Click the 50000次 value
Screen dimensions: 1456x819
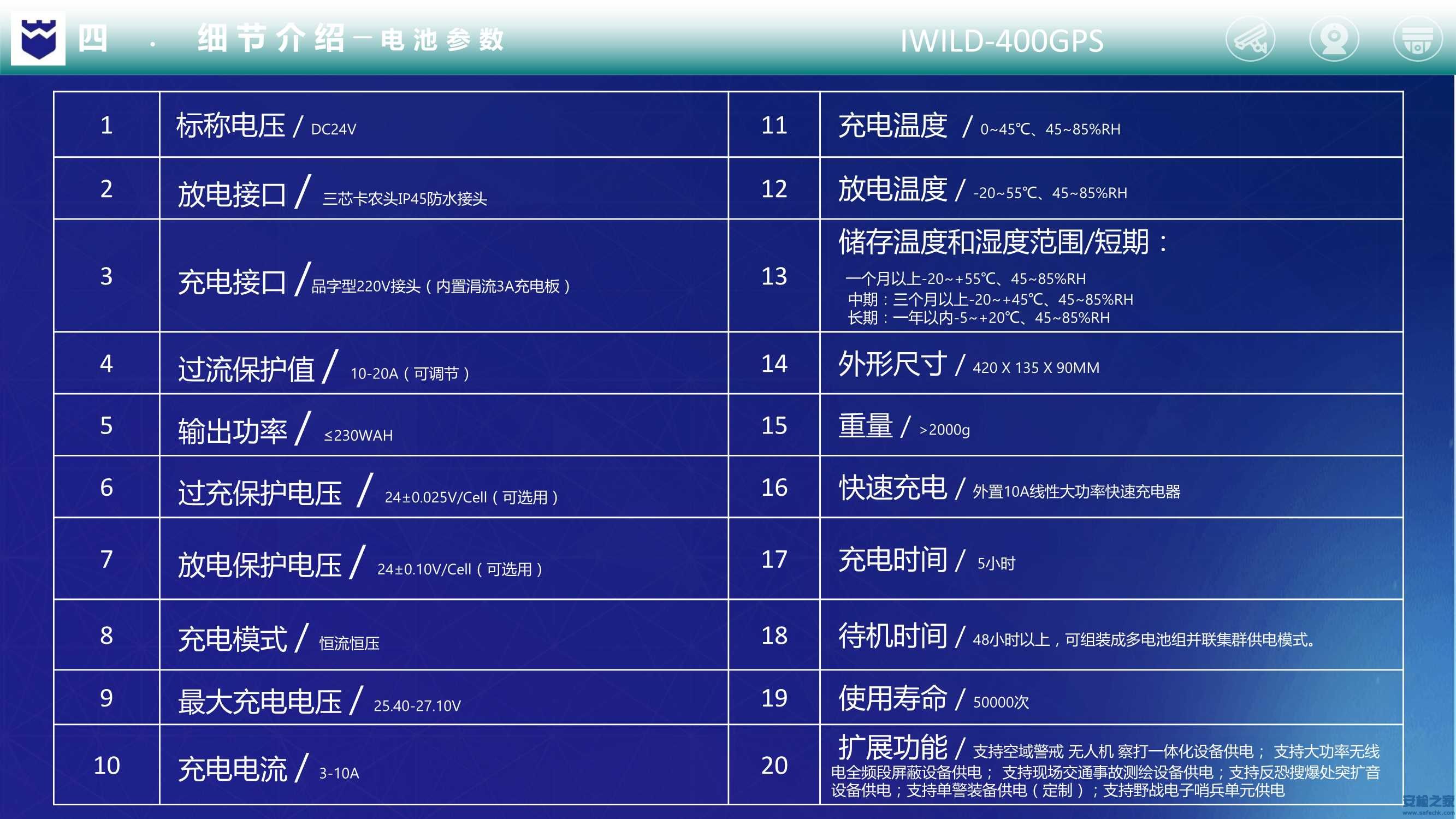tap(1001, 702)
